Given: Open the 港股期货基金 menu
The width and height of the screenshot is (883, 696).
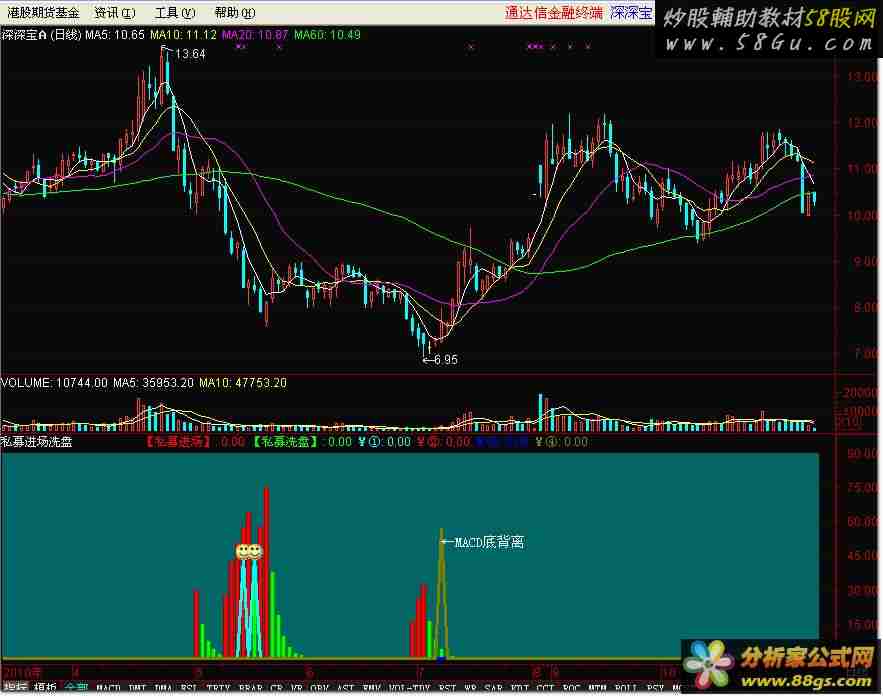Looking at the screenshot, I should point(43,12).
